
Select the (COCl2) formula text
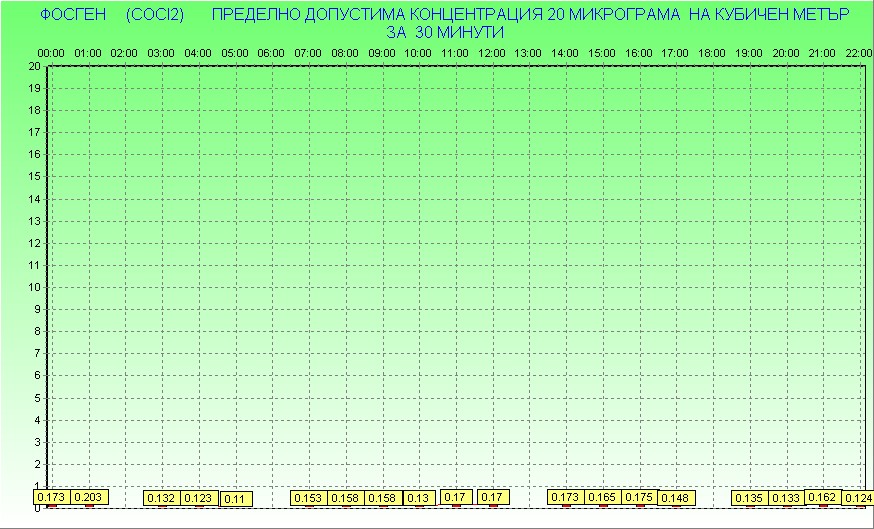[155, 15]
